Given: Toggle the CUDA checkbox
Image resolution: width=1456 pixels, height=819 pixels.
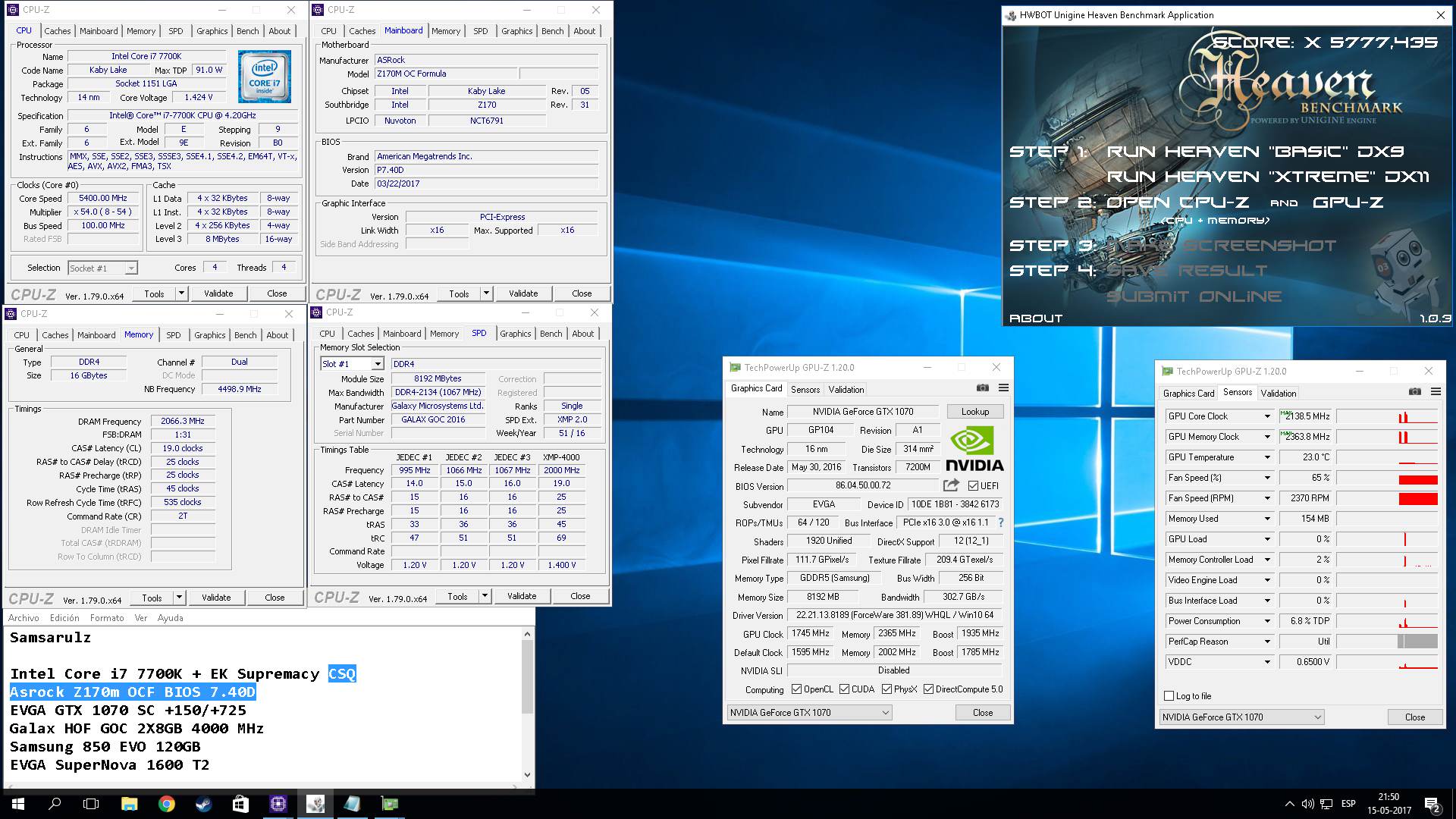Looking at the screenshot, I should pos(844,689).
